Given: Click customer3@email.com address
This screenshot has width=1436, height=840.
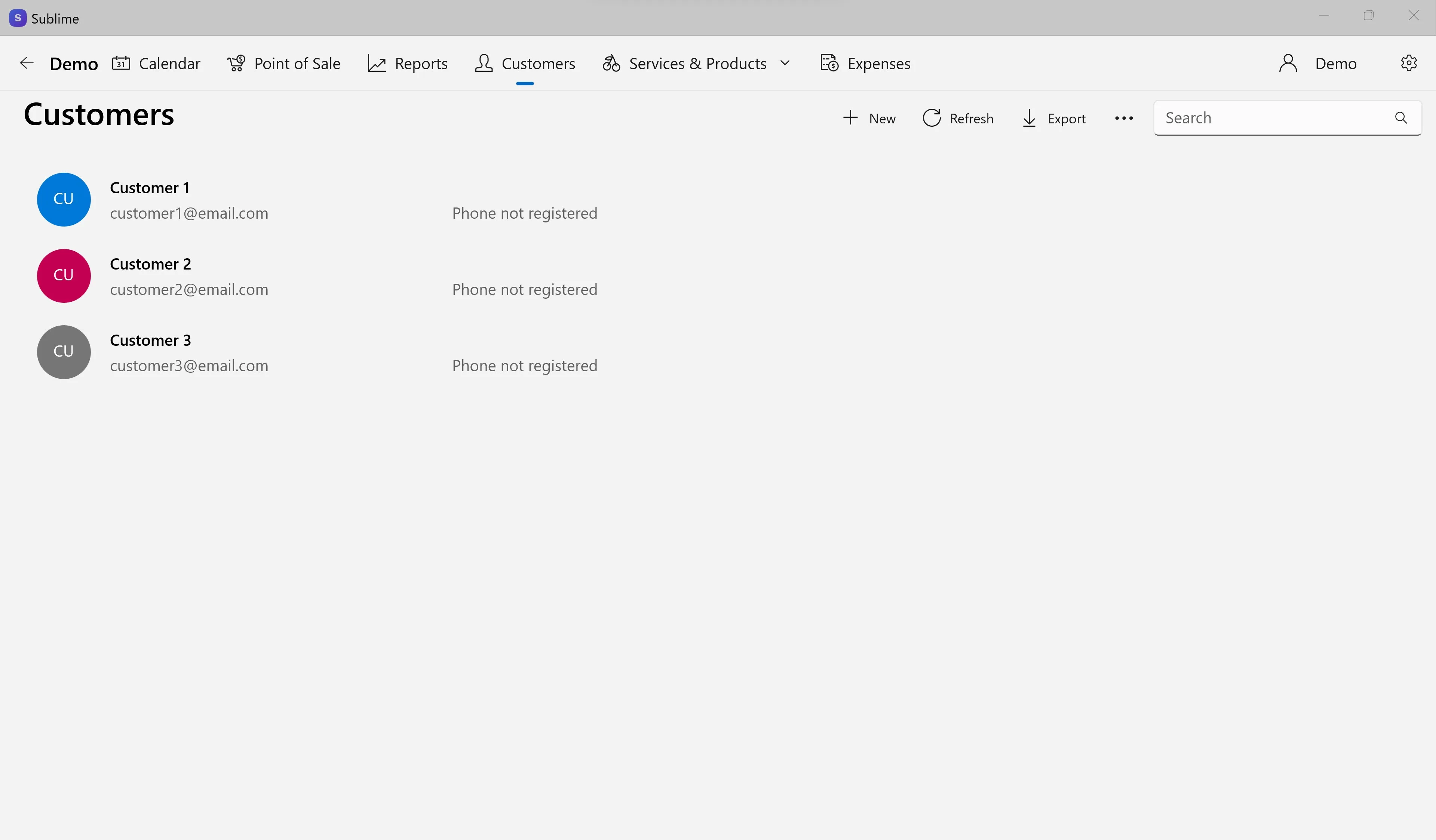Looking at the screenshot, I should [x=189, y=366].
